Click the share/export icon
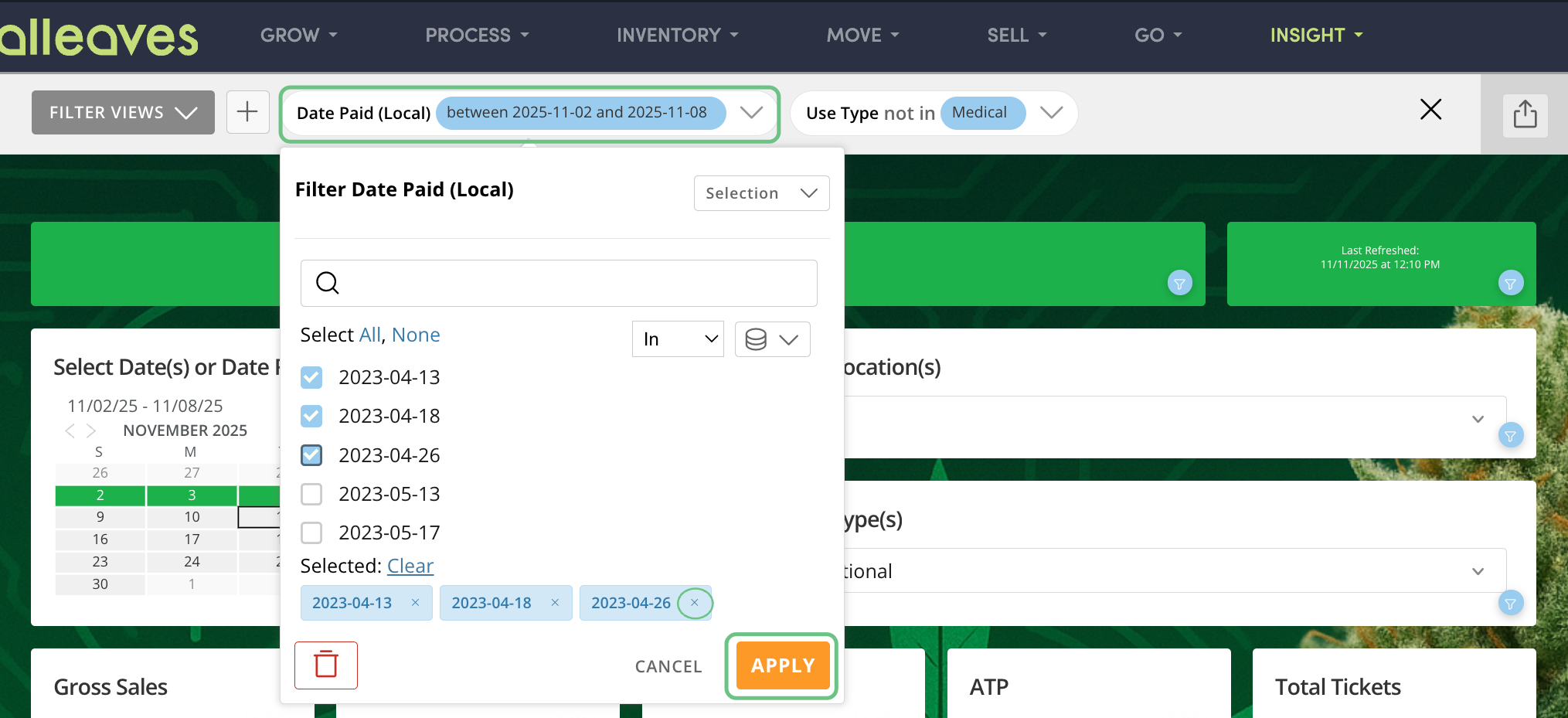 1525,114
